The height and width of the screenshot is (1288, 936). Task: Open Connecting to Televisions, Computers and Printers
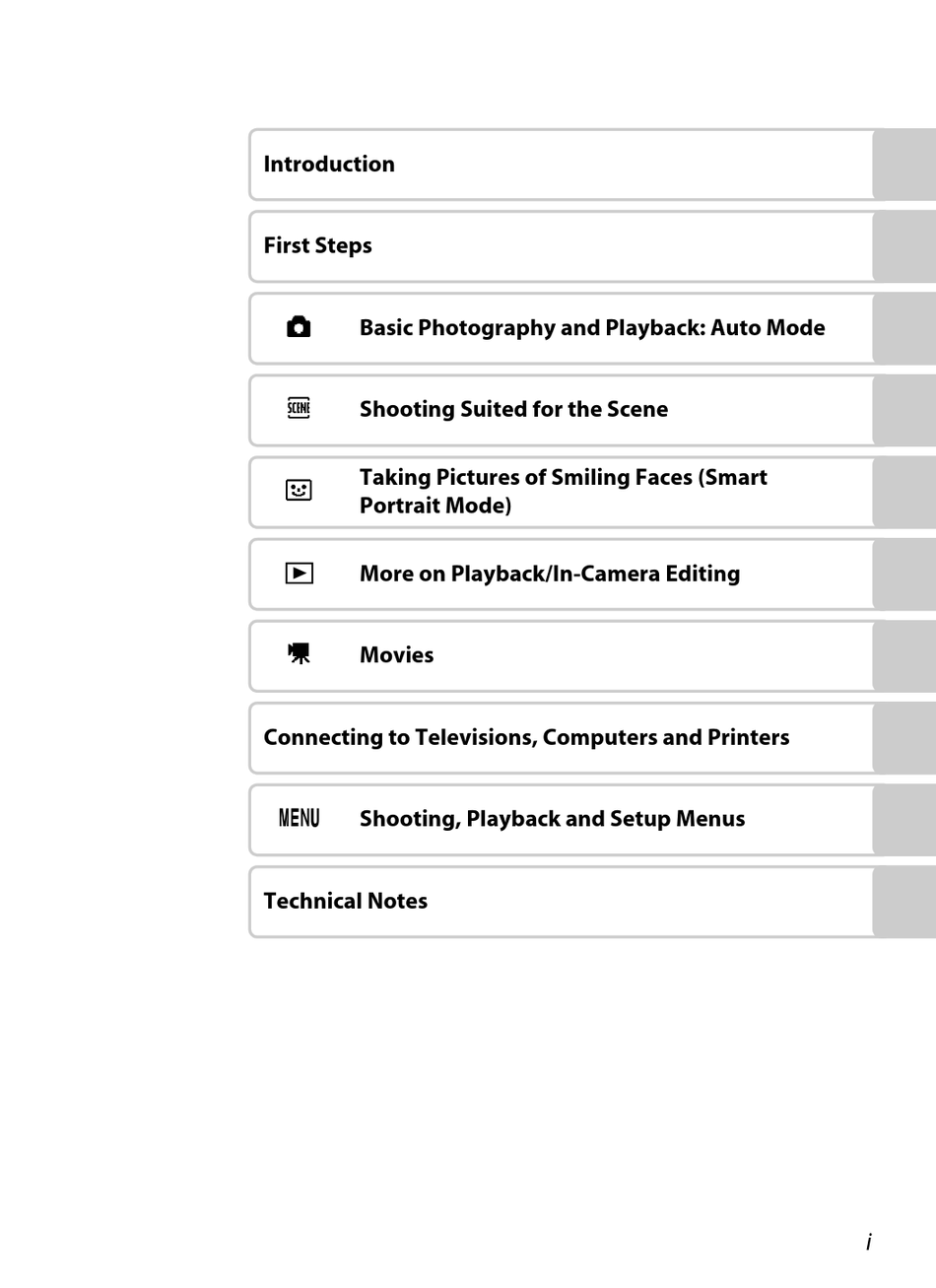pos(526,737)
